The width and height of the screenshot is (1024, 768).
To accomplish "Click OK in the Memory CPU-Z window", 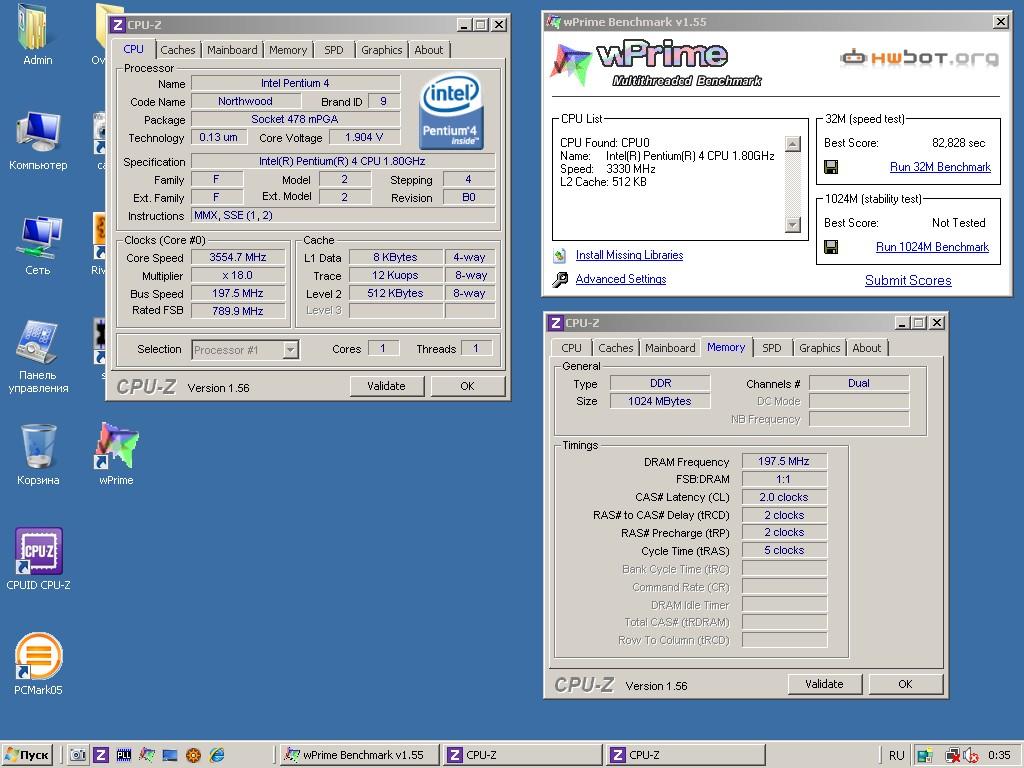I will [x=905, y=684].
